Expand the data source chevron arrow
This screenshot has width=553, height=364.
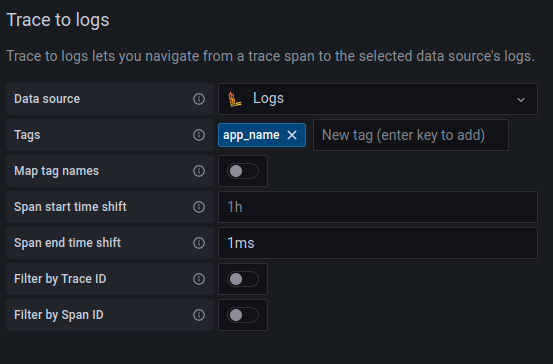click(x=521, y=100)
